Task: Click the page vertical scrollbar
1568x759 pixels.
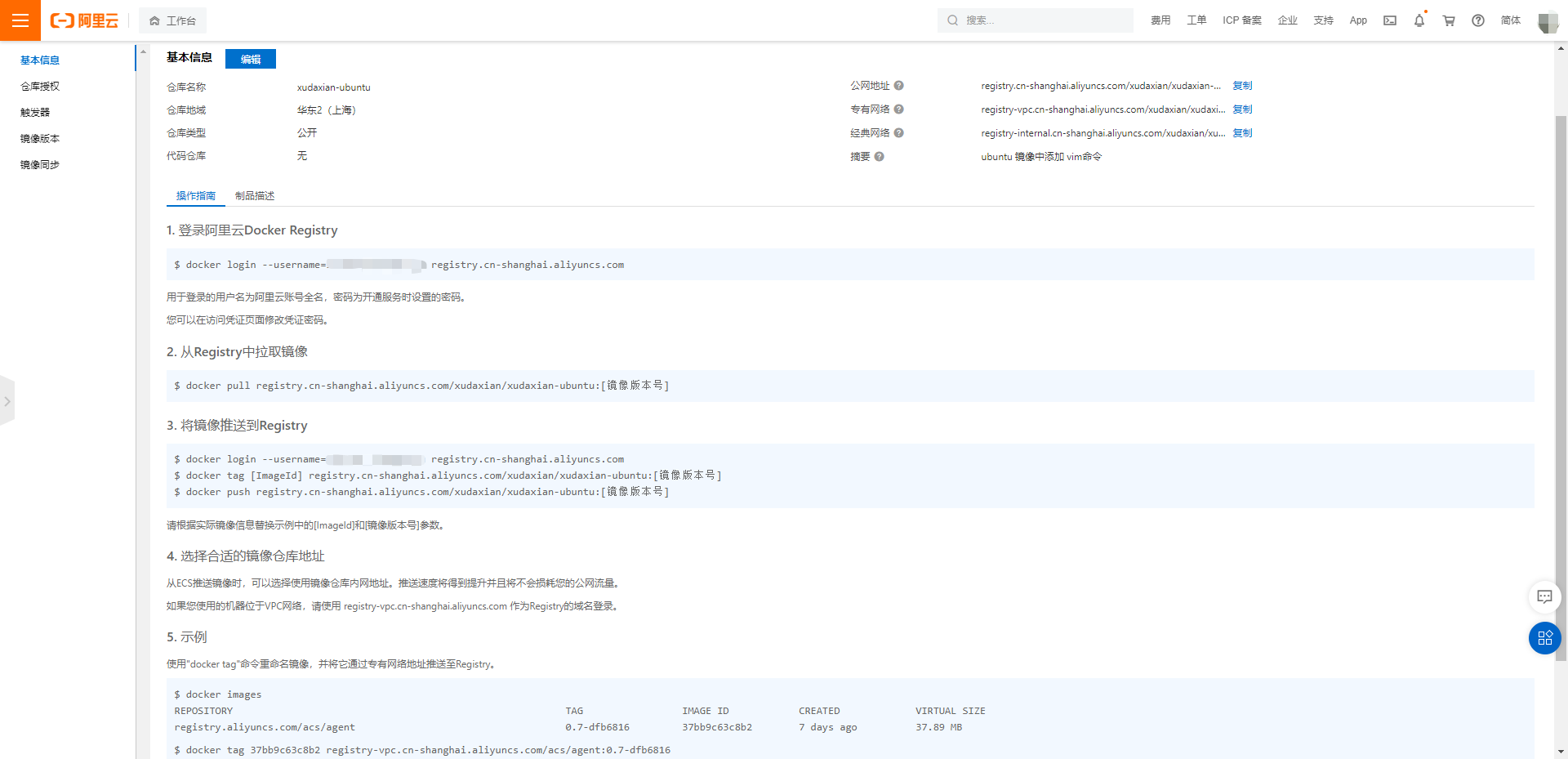Action: (1561, 388)
